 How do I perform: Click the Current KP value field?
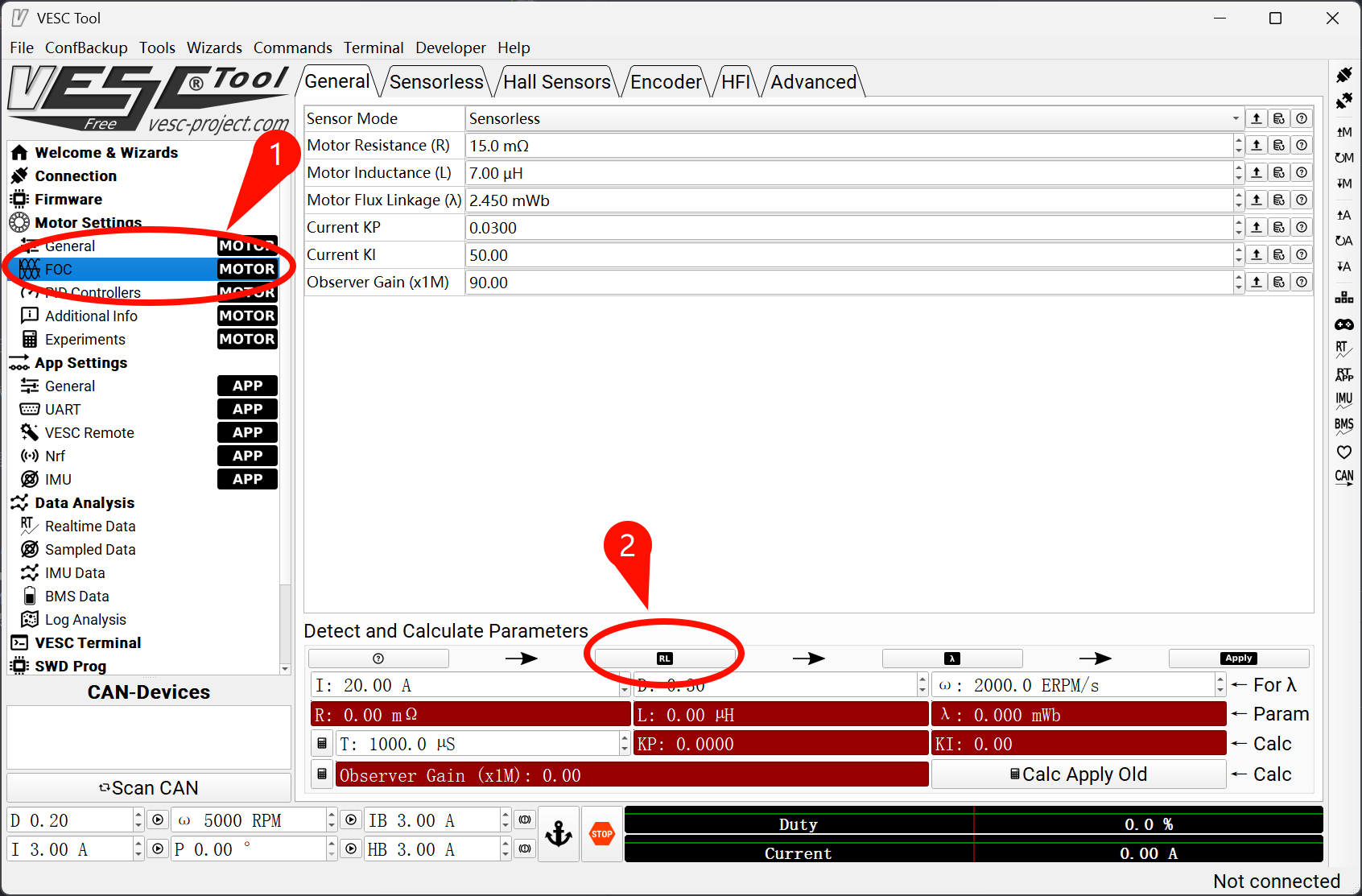[x=849, y=228]
